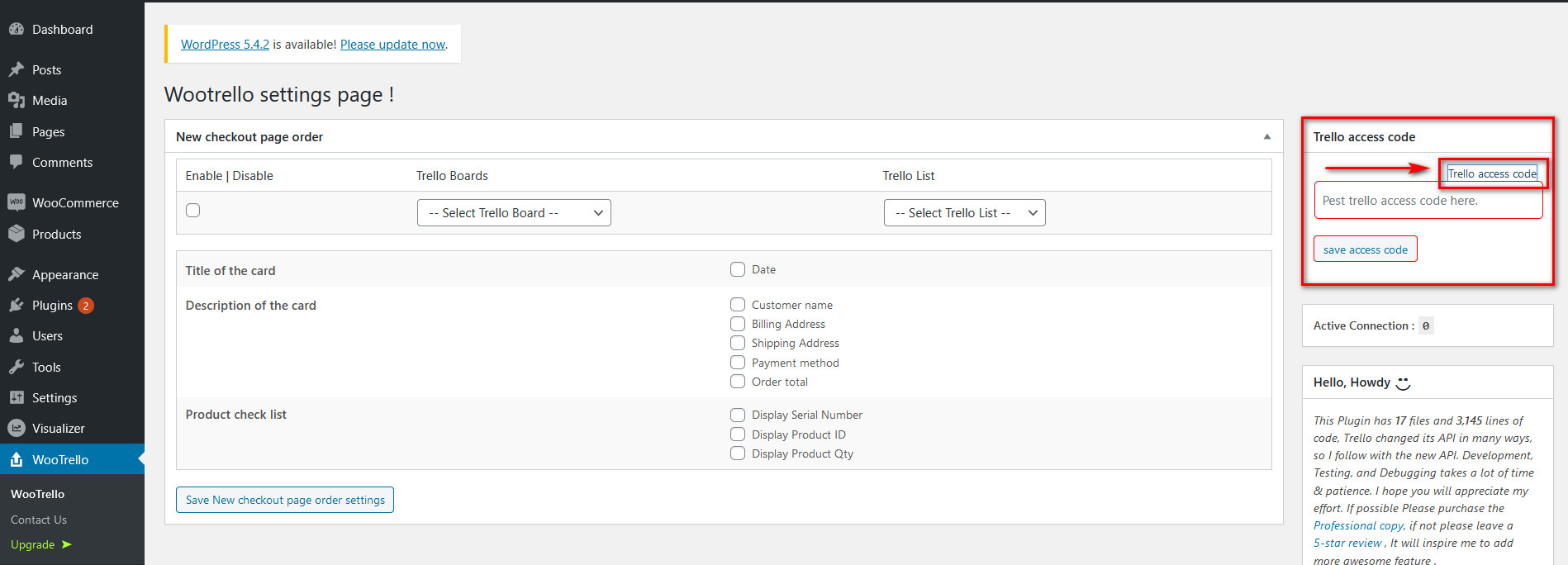
Task: Click the Users person icon
Action: pos(17,335)
